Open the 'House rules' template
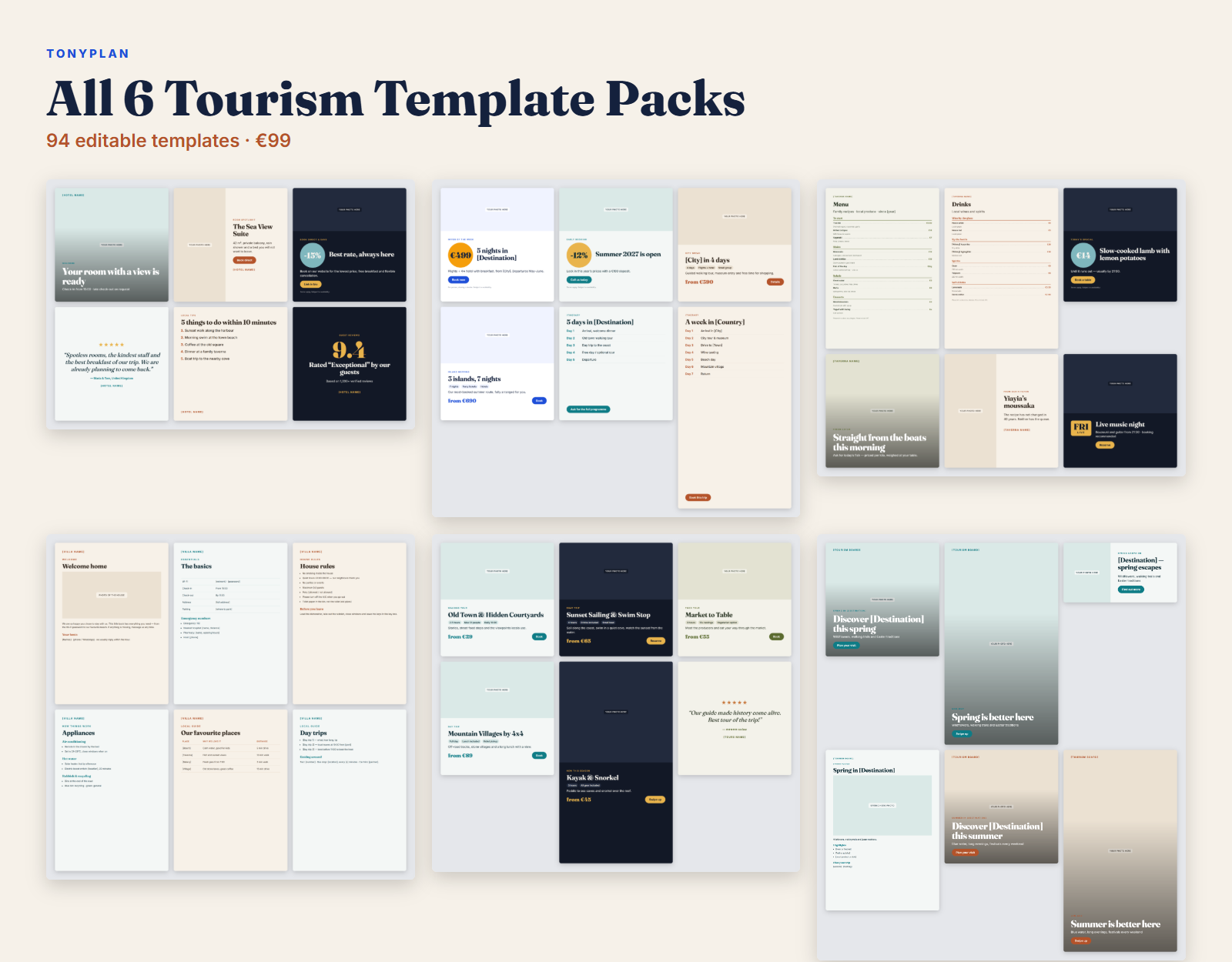The width and height of the screenshot is (1232, 962). click(350, 623)
